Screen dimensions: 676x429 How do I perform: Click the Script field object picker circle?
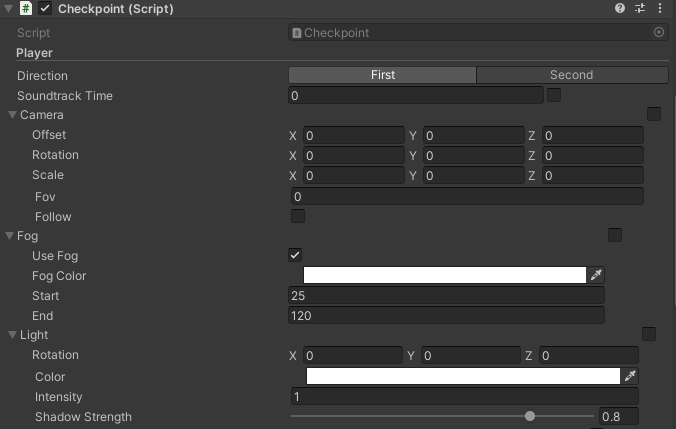[x=658, y=33]
